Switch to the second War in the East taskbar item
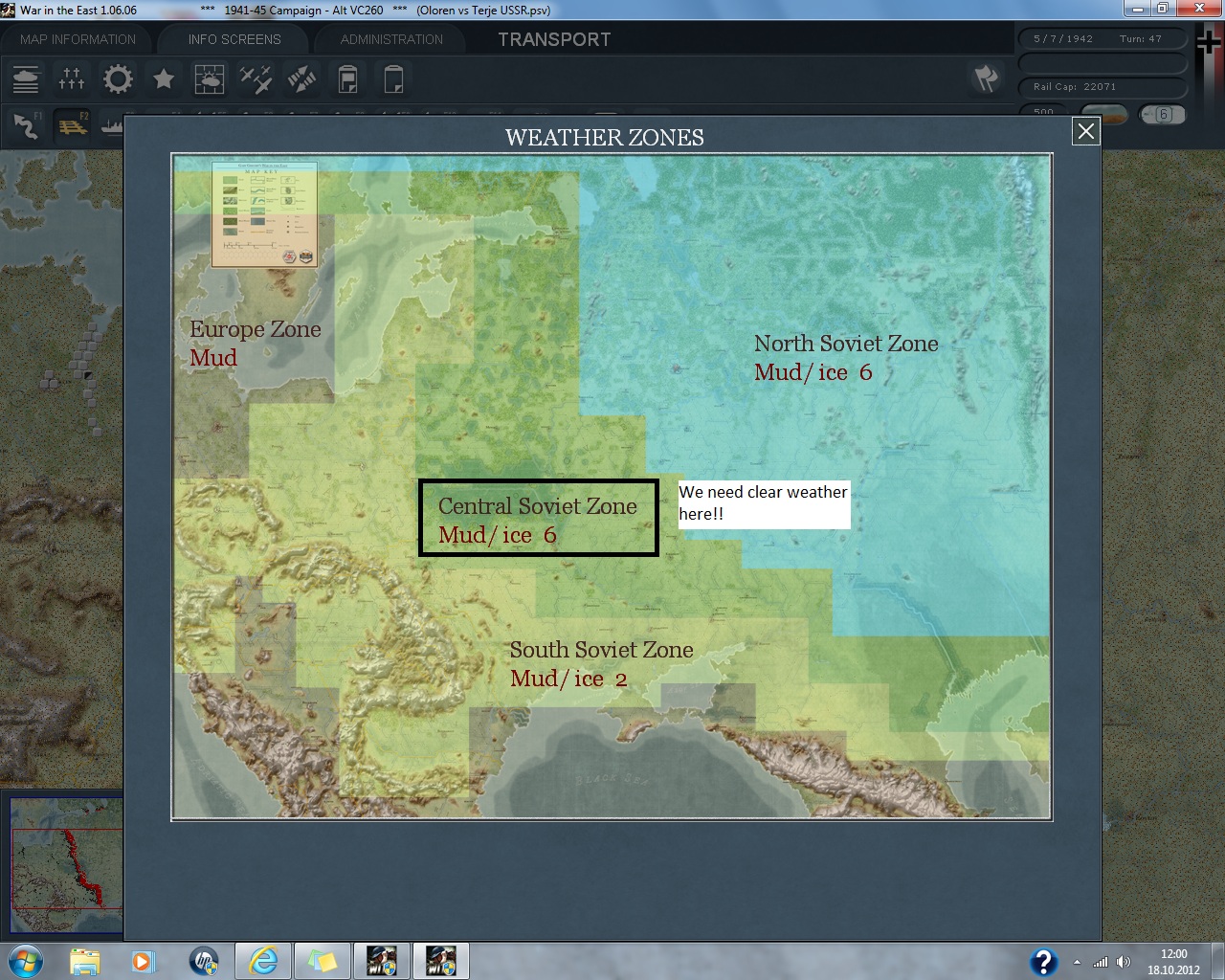This screenshot has height=980, width=1225. click(x=440, y=960)
